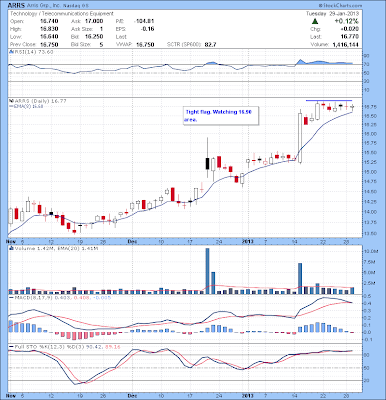This screenshot has width=386, height=400.
Task: Click the EPS value -0.16
Action: tap(147, 29)
